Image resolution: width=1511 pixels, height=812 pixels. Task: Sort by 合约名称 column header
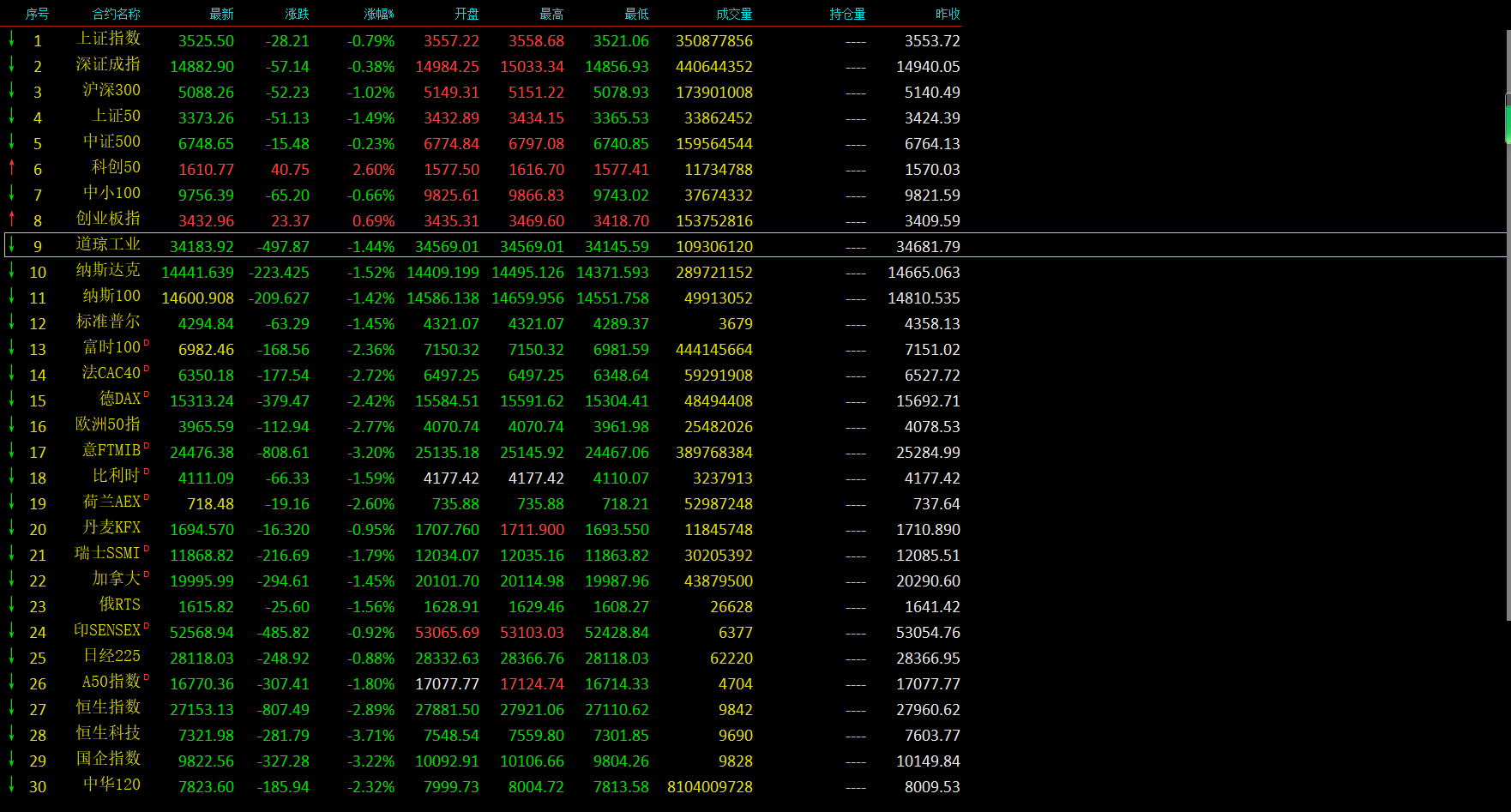pyautogui.click(x=116, y=14)
